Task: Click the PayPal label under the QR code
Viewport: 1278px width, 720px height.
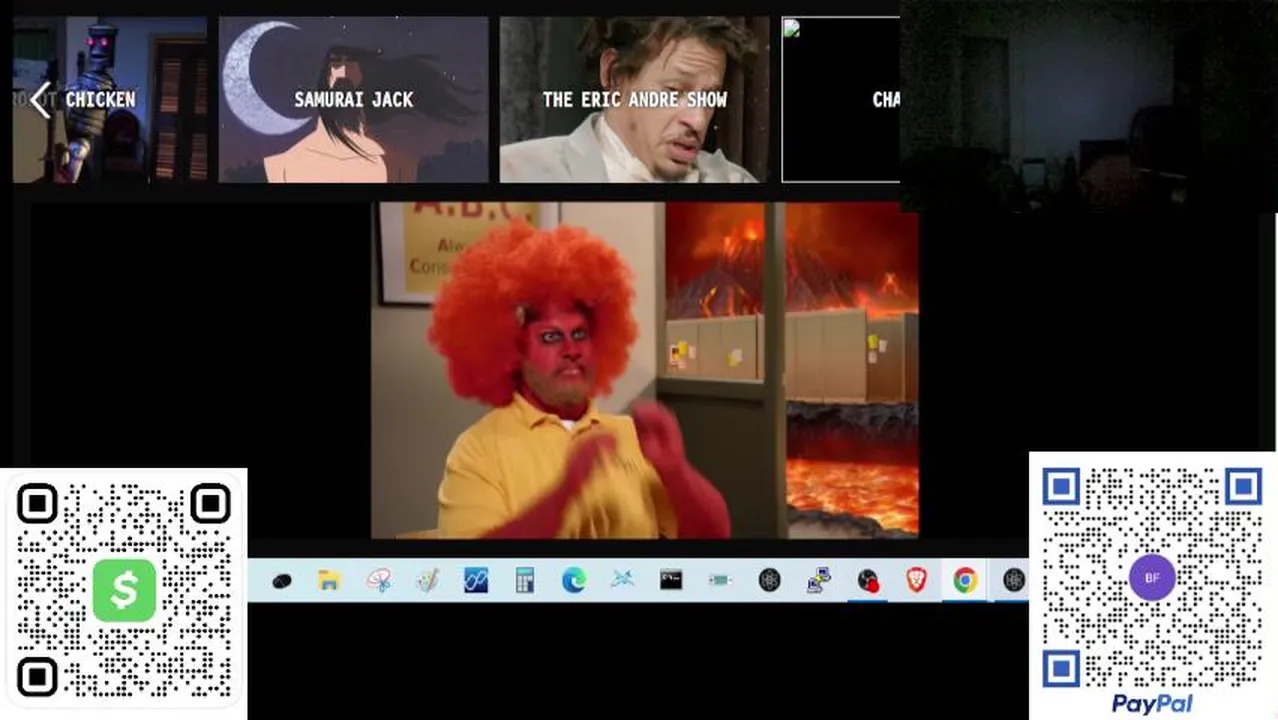Action: click(1152, 704)
